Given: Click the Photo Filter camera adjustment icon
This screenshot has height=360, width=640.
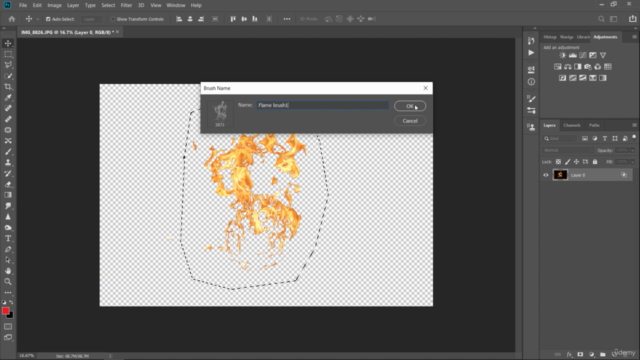Looking at the screenshot, I should pyautogui.click(x=588, y=67).
